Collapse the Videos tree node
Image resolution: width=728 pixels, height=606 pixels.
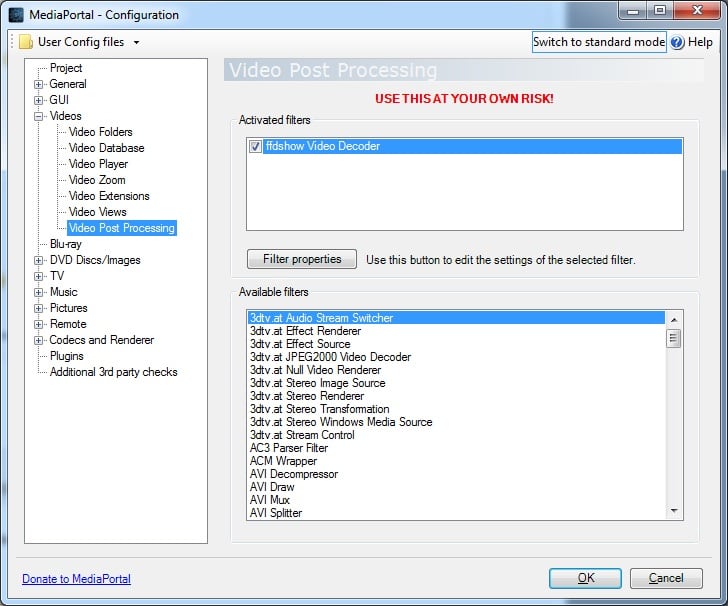(39, 116)
